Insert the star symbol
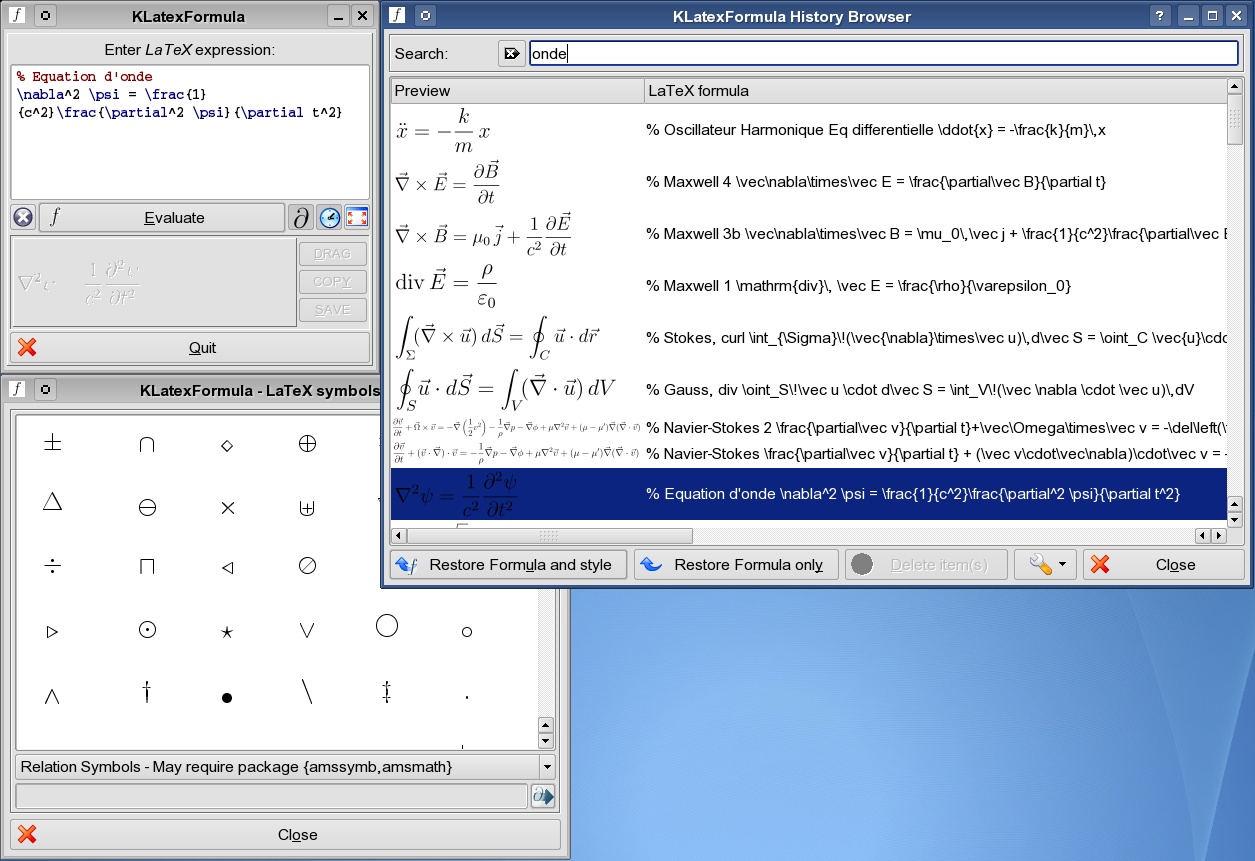Image resolution: width=1255 pixels, height=861 pixels. [x=227, y=632]
